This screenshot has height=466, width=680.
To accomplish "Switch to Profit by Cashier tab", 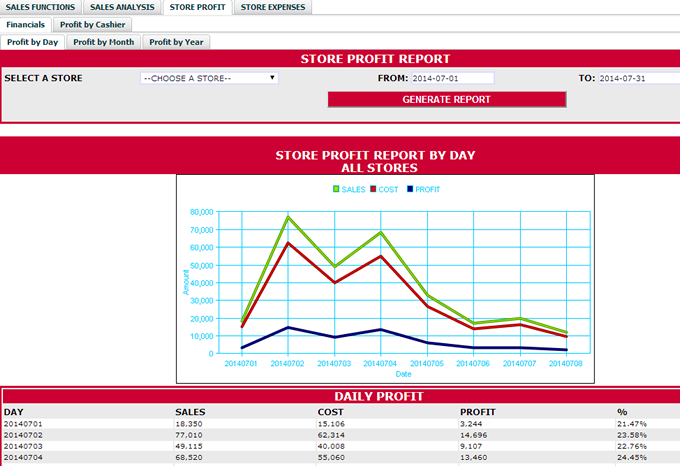I will [x=92, y=25].
